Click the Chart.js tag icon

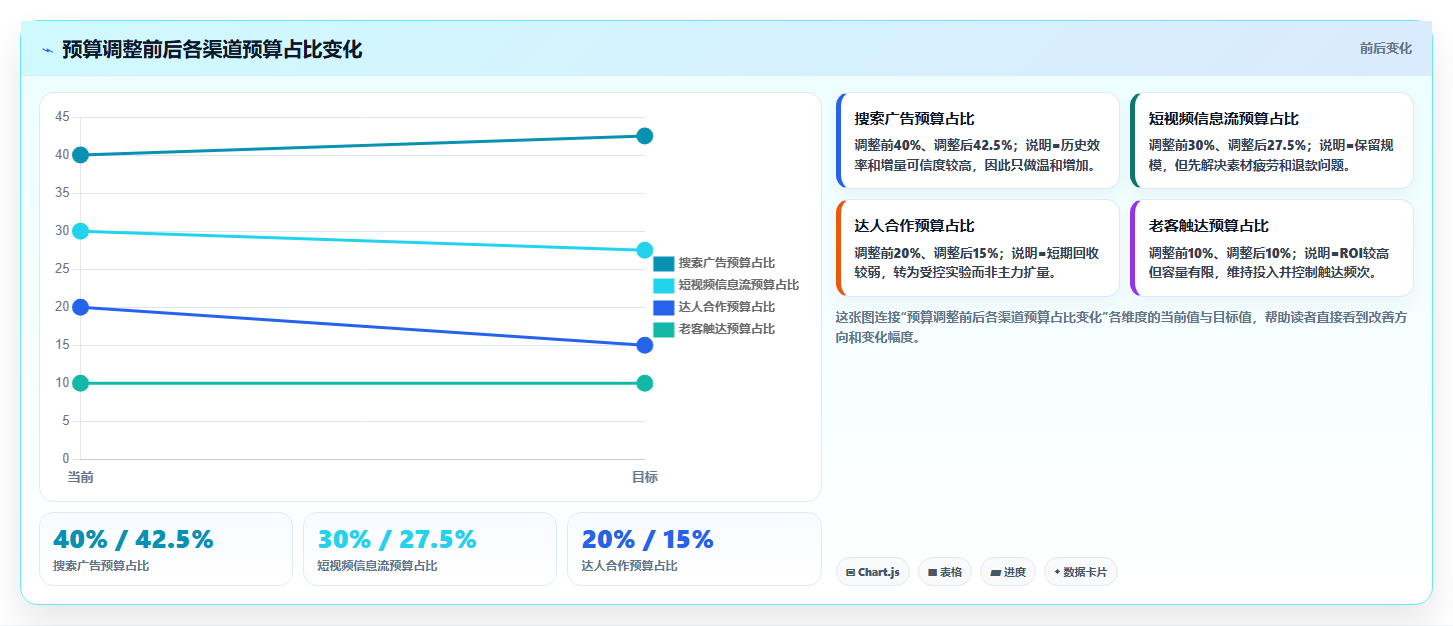tap(850, 573)
